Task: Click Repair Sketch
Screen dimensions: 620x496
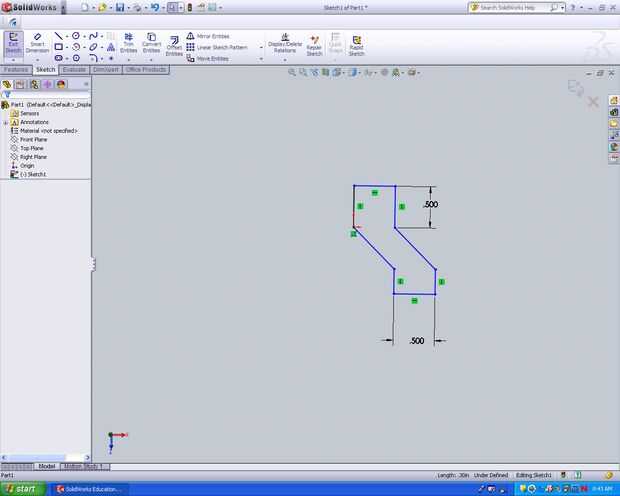Action: click(314, 46)
